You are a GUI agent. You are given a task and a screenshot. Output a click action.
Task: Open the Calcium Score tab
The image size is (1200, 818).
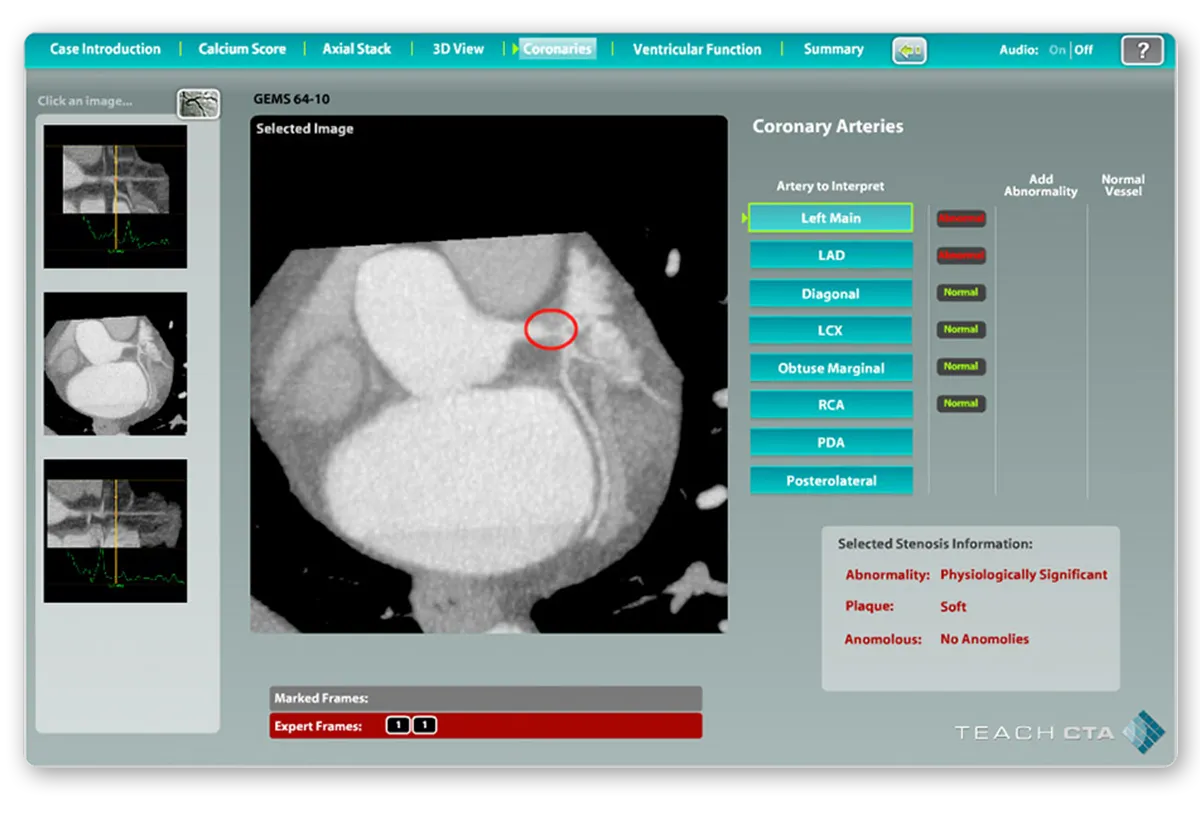242,49
